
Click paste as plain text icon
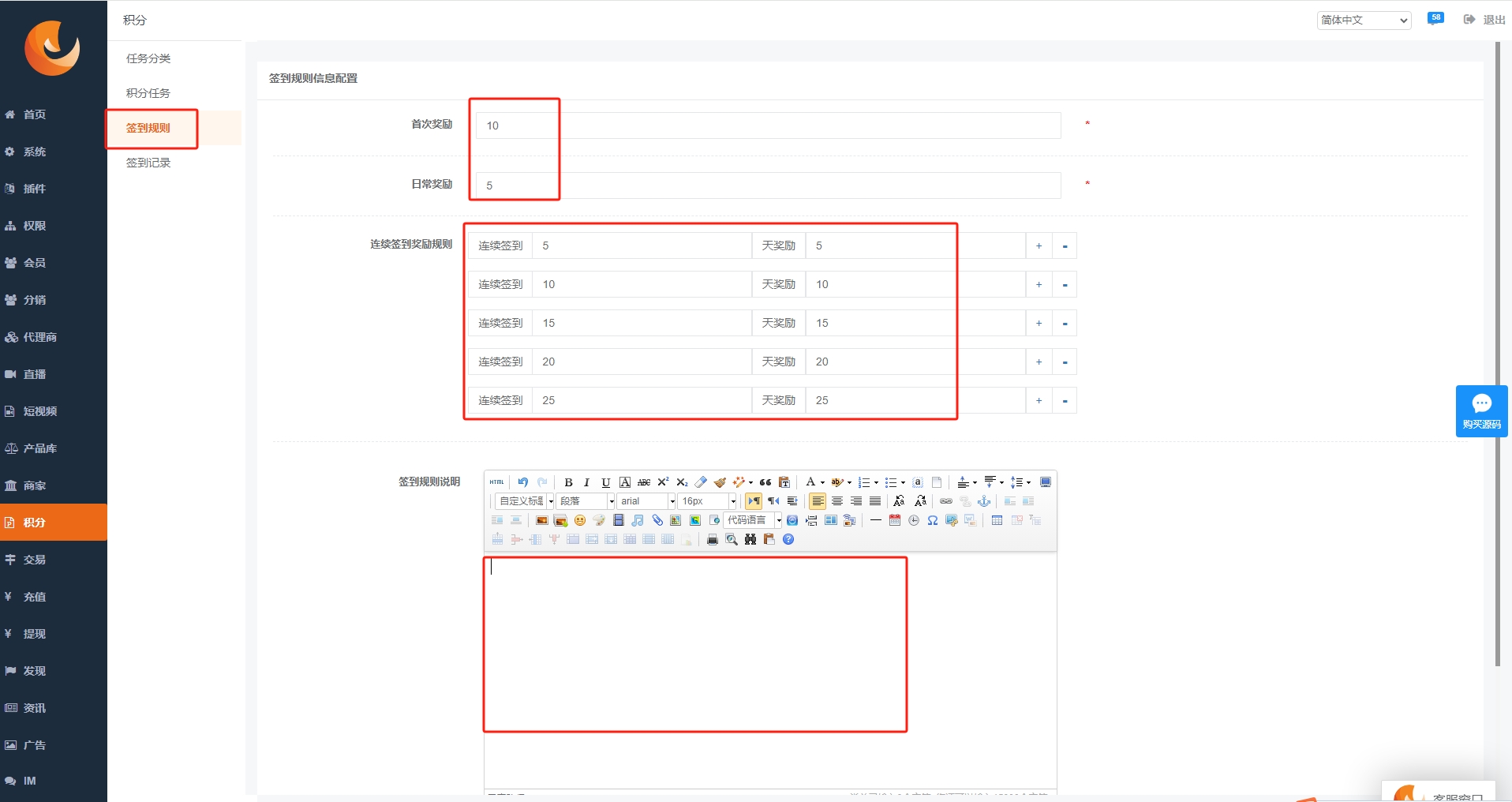tap(784, 482)
